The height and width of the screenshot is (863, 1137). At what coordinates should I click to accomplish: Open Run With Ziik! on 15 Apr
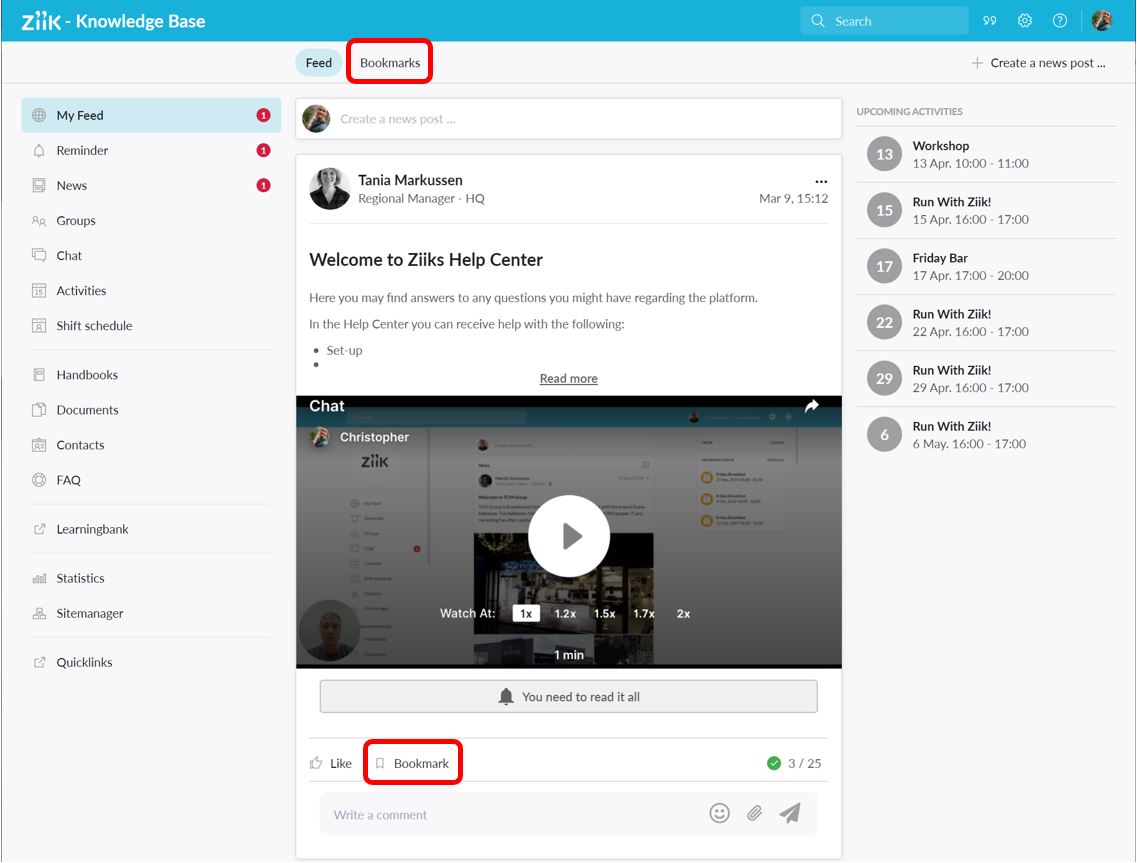click(985, 210)
